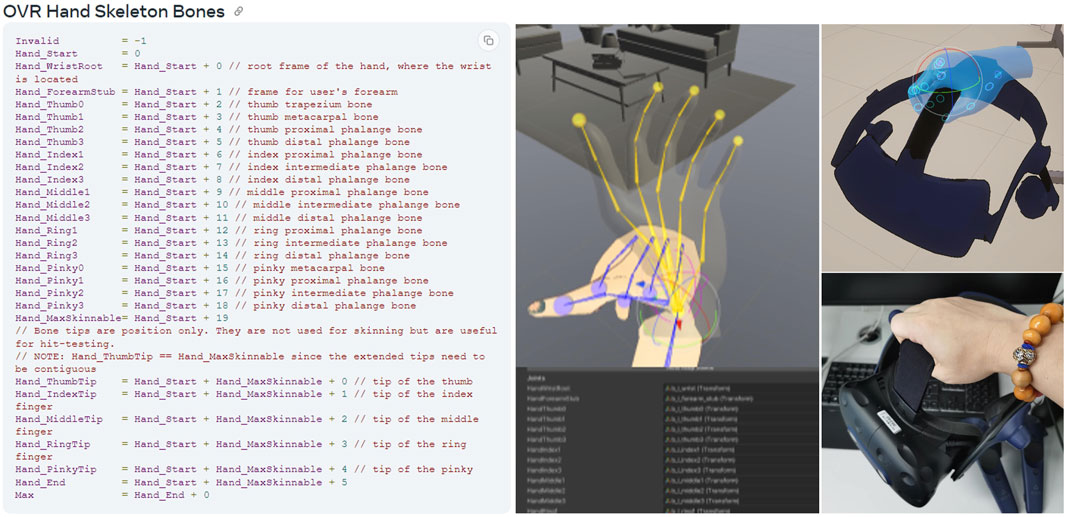Click the 'Hand_Middle1' identifier in the code
The image size is (1065, 517).
(53, 192)
